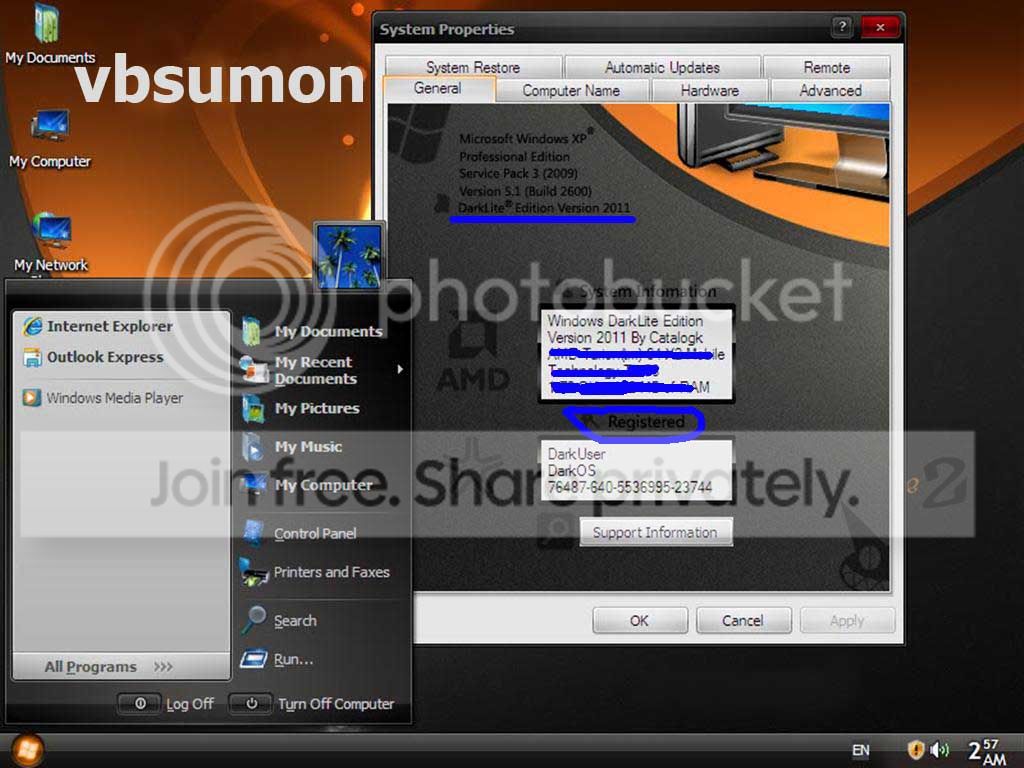Switch to the Remote tab
The width and height of the screenshot is (1024, 768).
click(x=826, y=67)
